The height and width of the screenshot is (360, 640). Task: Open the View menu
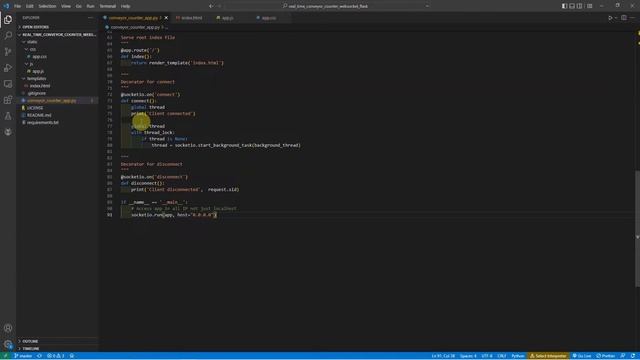(x=66, y=6)
